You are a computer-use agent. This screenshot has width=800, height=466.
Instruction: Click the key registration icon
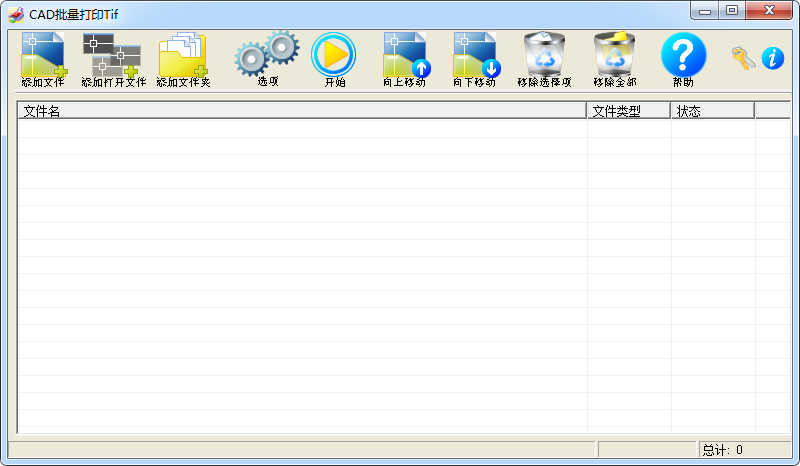pyautogui.click(x=743, y=58)
